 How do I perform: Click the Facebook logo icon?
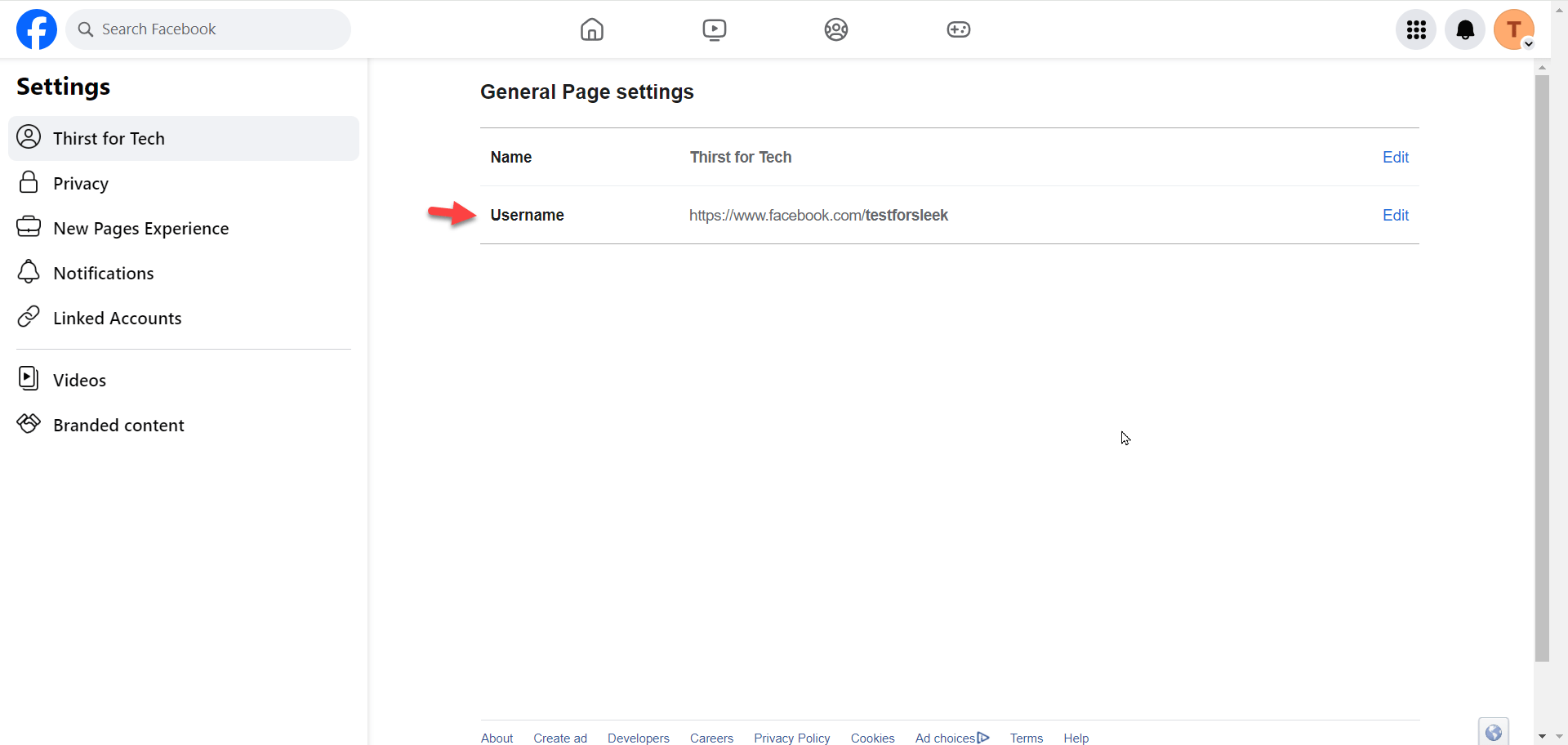[x=37, y=29]
